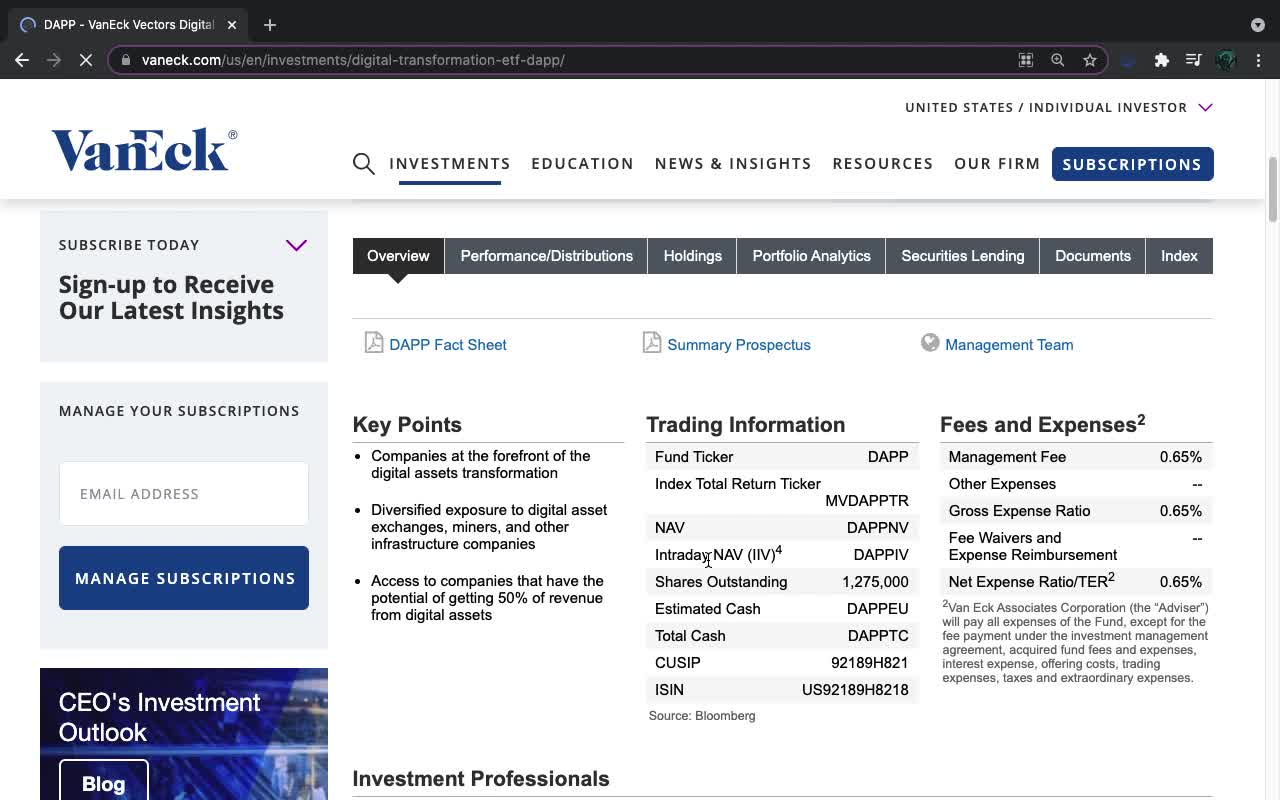Open the media control playlist icon
Image resolution: width=1280 pixels, height=800 pixels.
point(1193,60)
